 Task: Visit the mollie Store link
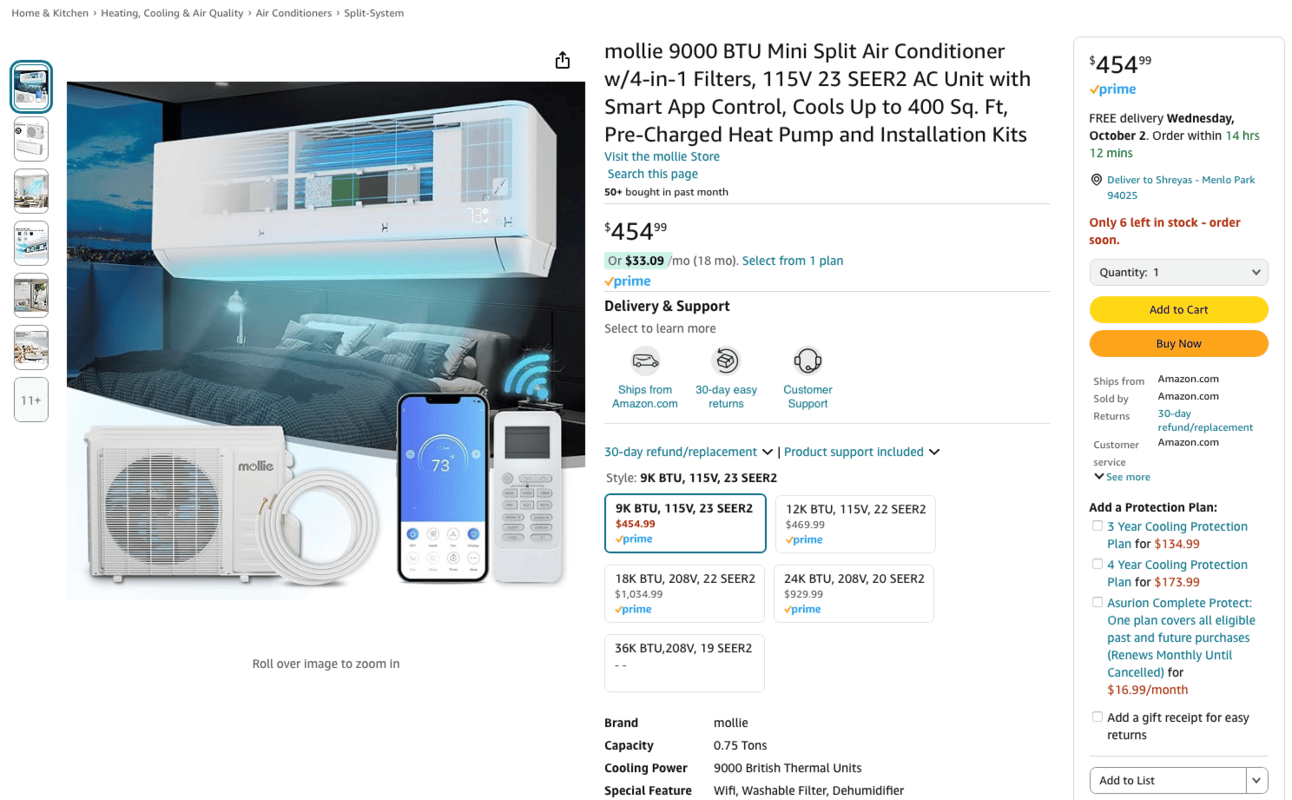[662, 156]
